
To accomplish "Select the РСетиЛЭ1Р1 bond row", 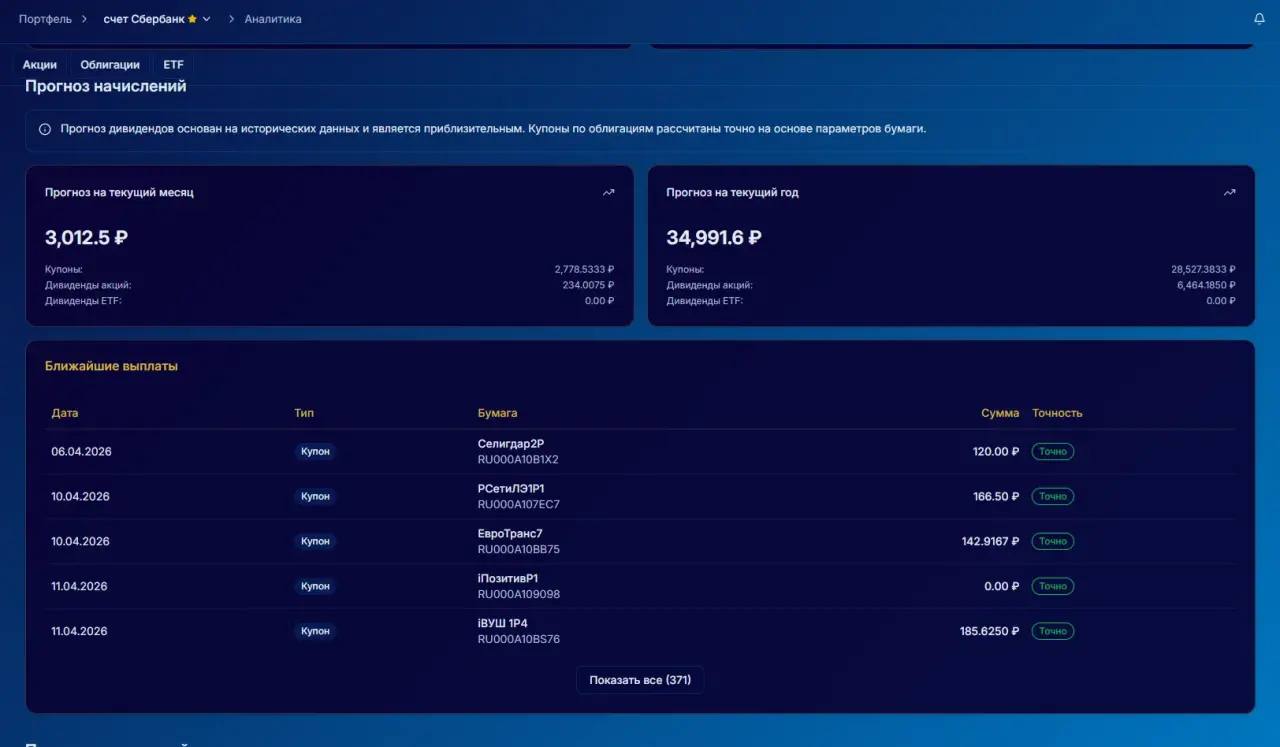I will coord(640,497).
